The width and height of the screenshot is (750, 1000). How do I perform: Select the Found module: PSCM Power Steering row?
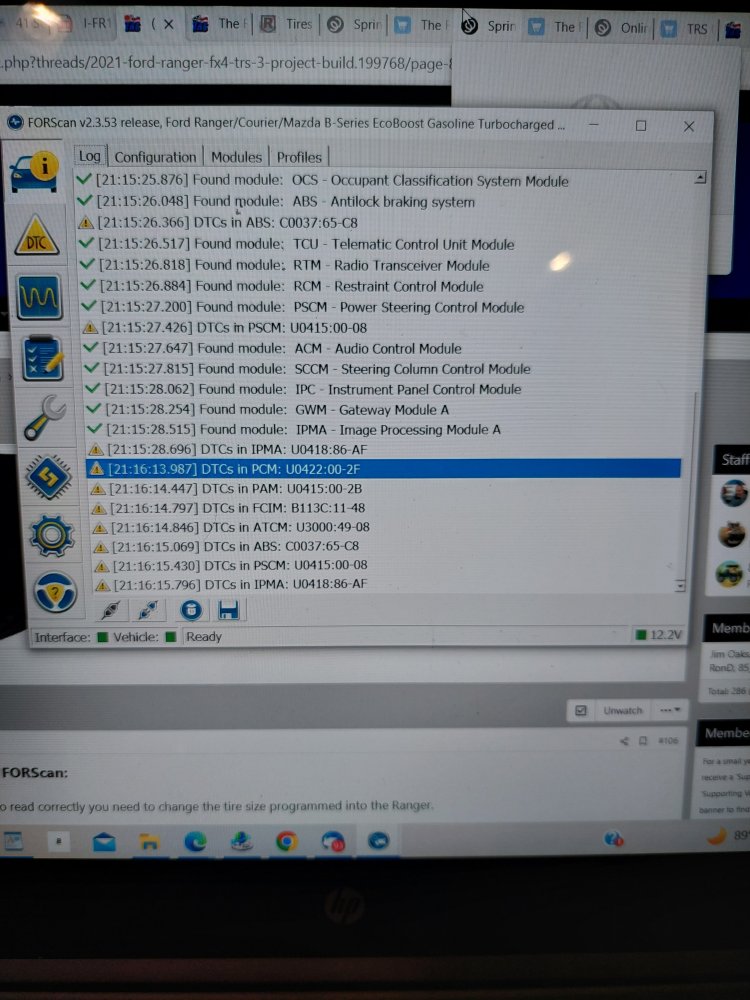pyautogui.click(x=303, y=307)
